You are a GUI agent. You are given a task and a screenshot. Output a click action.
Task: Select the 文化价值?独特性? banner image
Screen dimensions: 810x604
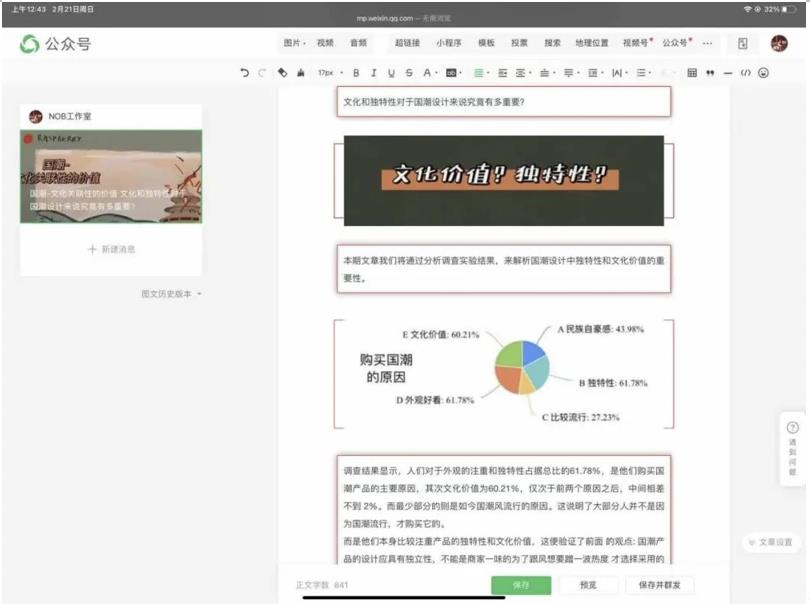pos(504,180)
